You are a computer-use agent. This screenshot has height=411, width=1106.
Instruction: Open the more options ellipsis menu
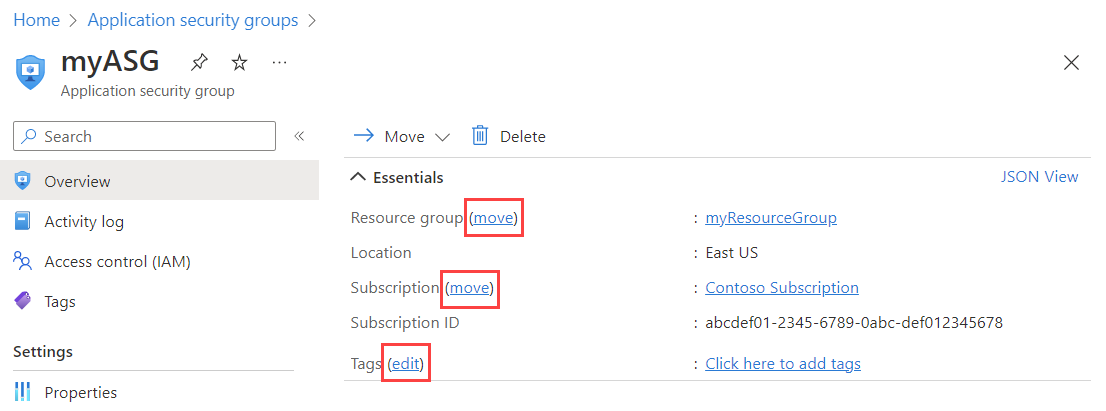pyautogui.click(x=280, y=63)
